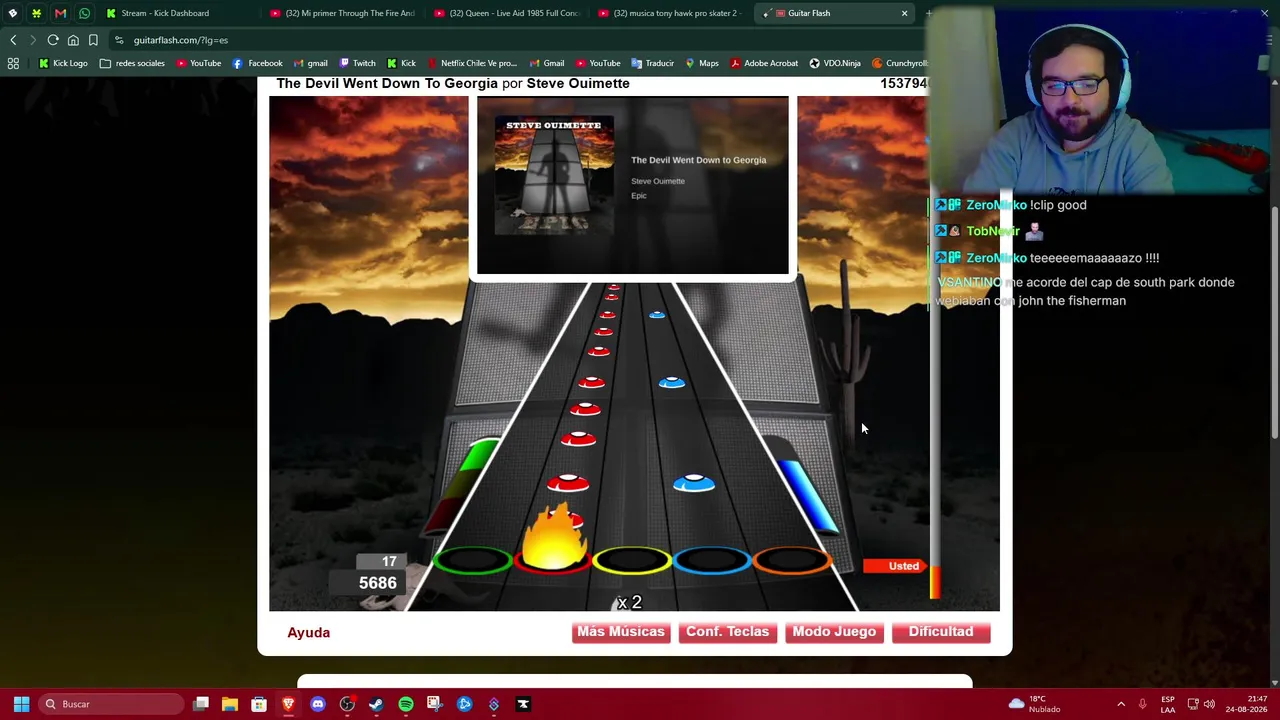
Task: Open the volume control in the system tray
Action: click(x=1209, y=704)
